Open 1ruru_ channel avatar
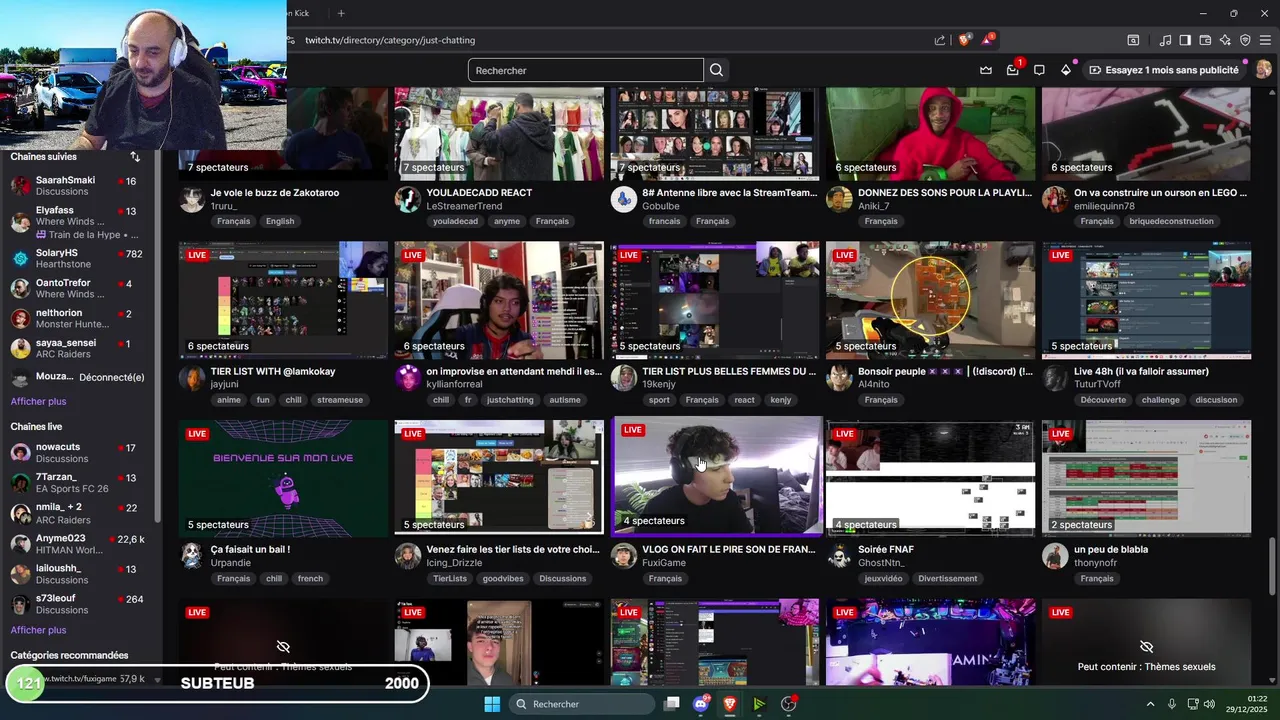Image resolution: width=1280 pixels, height=720 pixels. (x=192, y=199)
